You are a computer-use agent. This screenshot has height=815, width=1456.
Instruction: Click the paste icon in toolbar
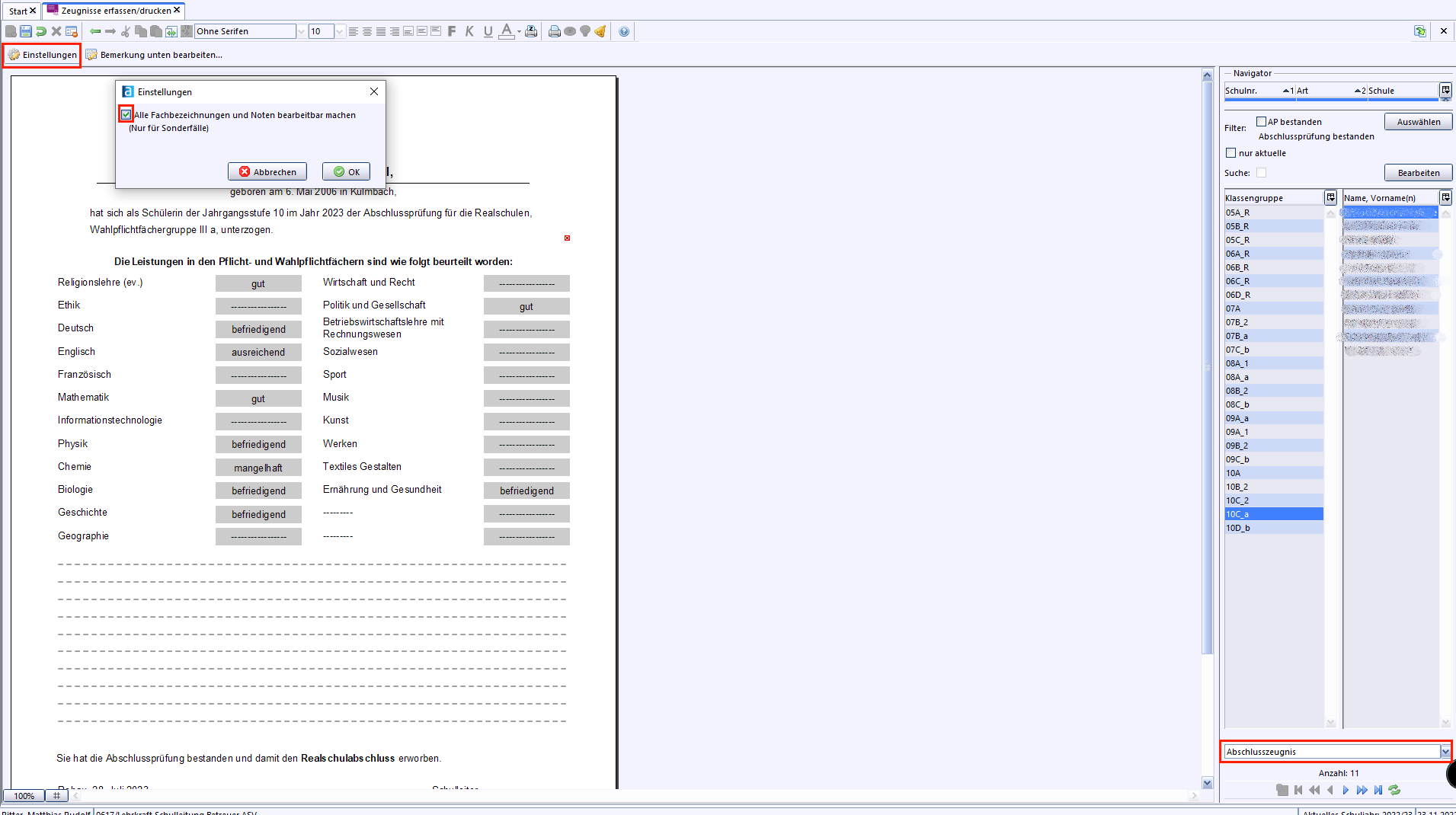[x=156, y=31]
